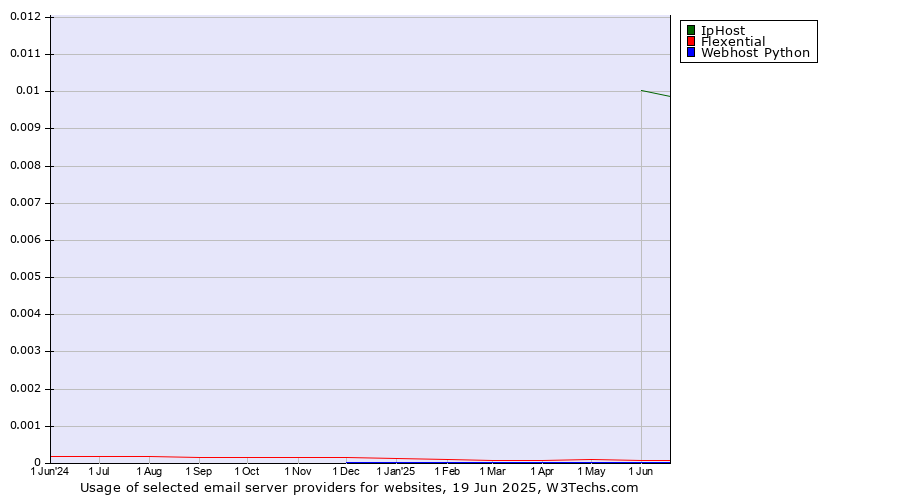Click the final 1 Jun x-axis label

click(x=641, y=471)
